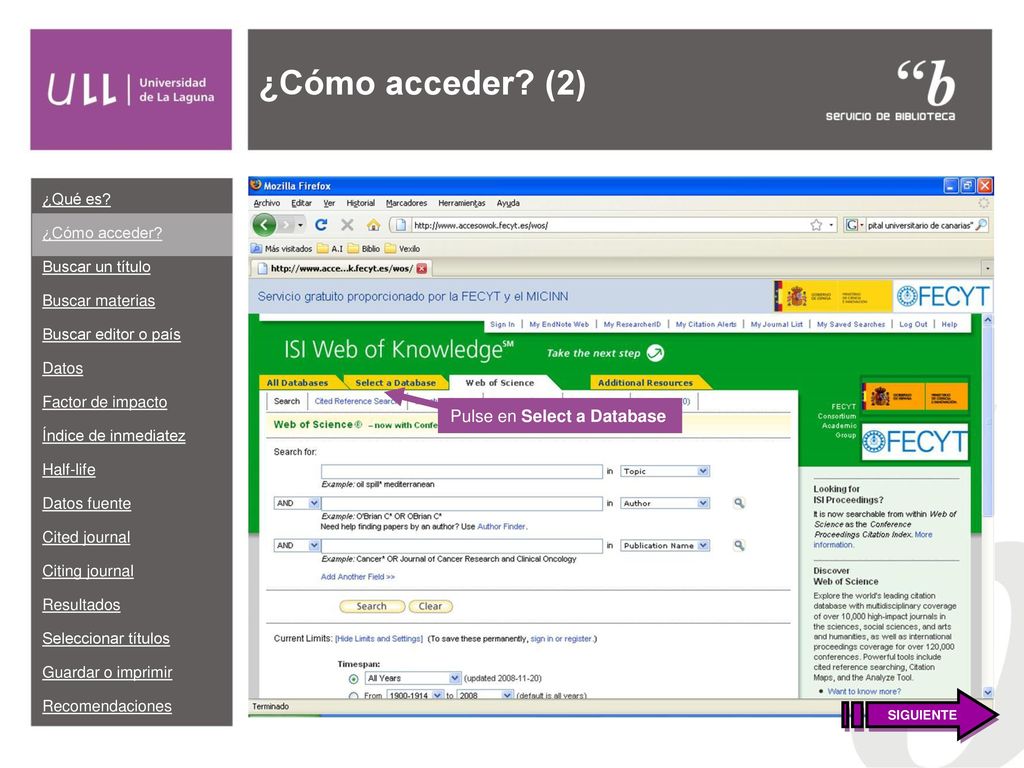Open the Topic field dropdown
Image resolution: width=1024 pixels, height=768 pixels.
tap(665, 471)
